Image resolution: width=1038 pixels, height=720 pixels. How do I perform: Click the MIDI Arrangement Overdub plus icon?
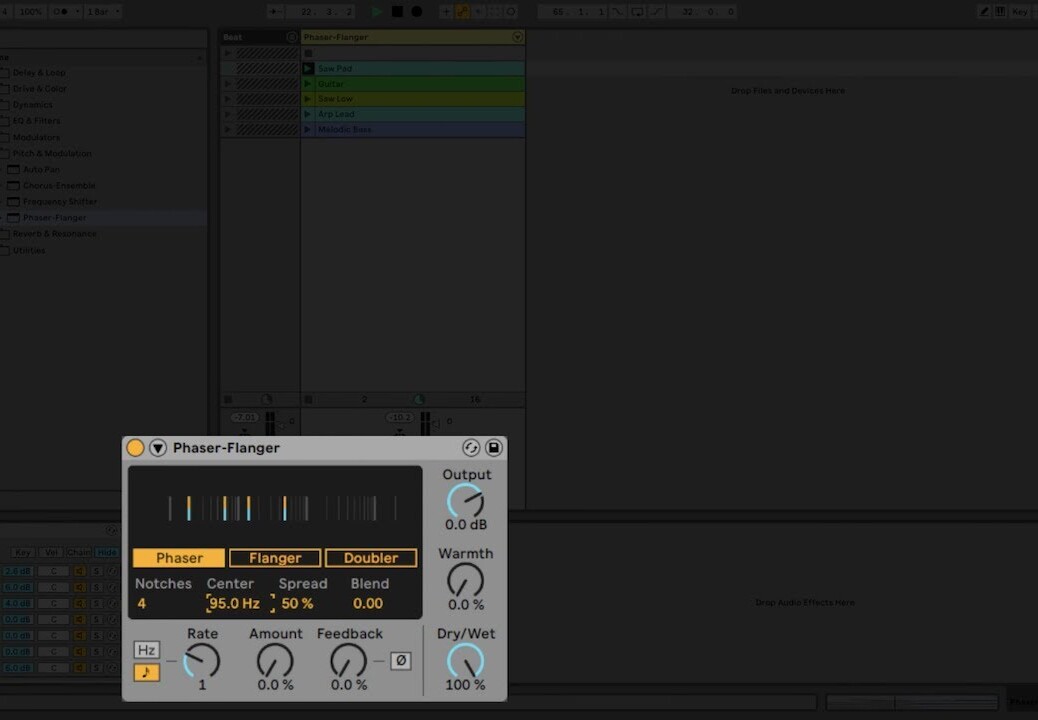tap(446, 11)
